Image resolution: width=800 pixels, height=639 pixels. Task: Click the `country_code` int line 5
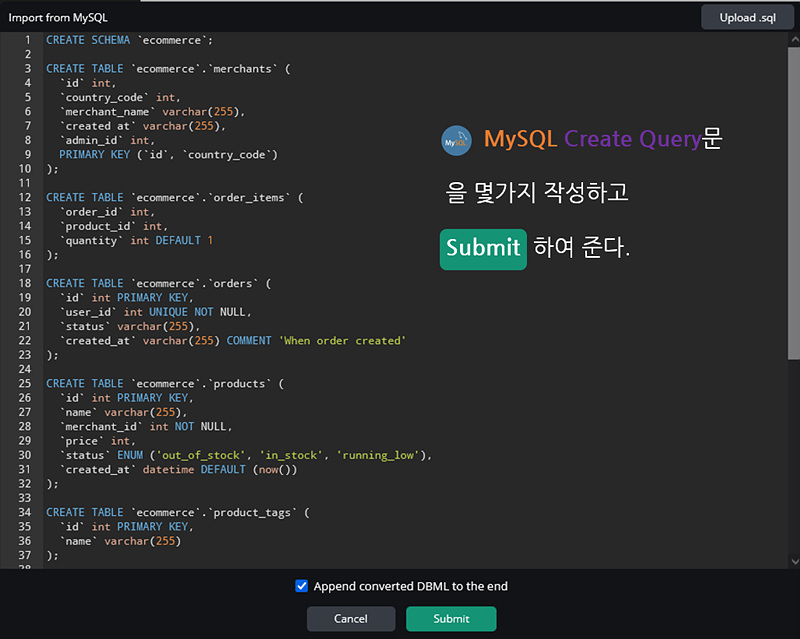[x=120, y=97]
